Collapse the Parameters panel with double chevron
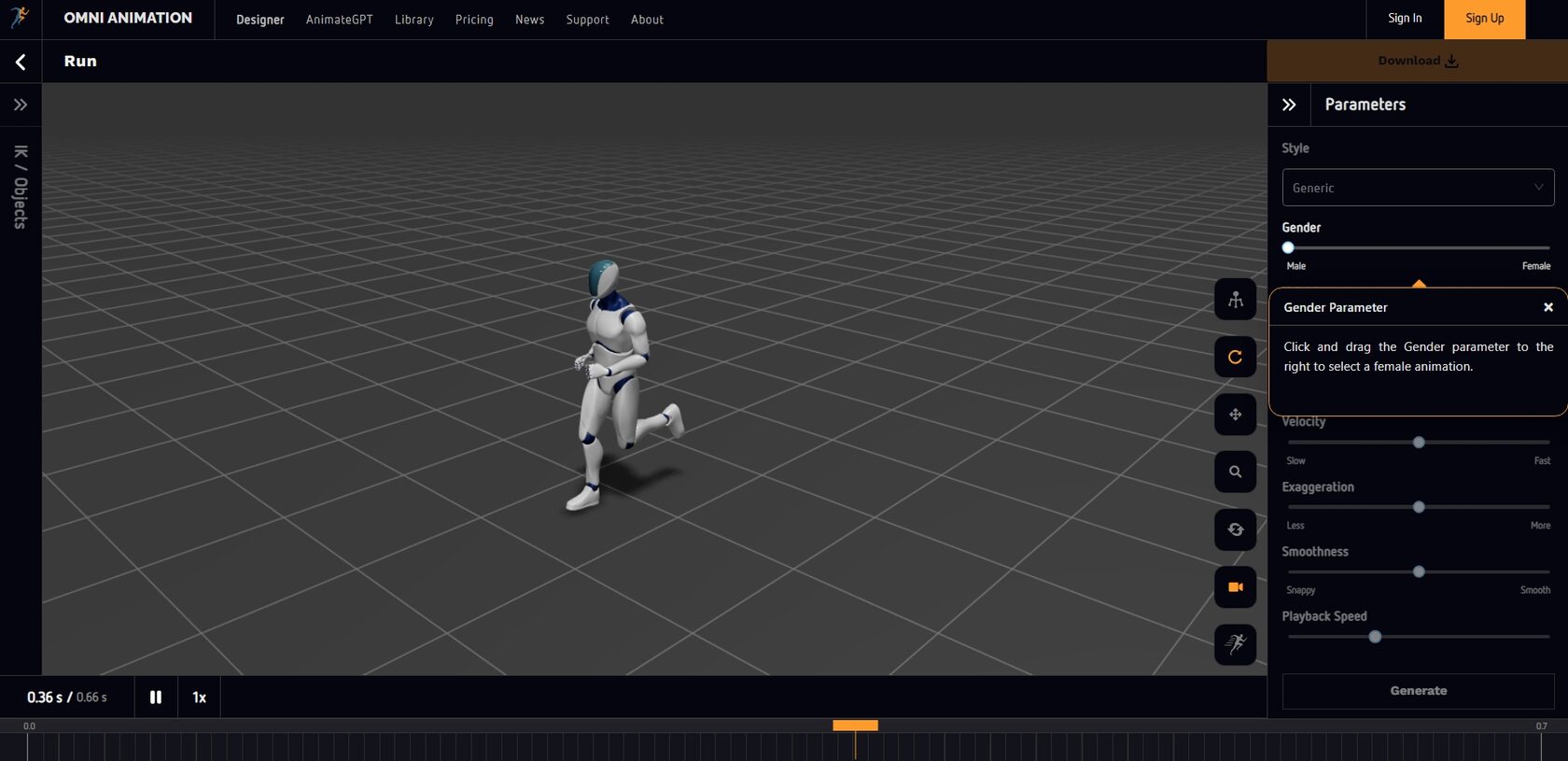 (1289, 105)
